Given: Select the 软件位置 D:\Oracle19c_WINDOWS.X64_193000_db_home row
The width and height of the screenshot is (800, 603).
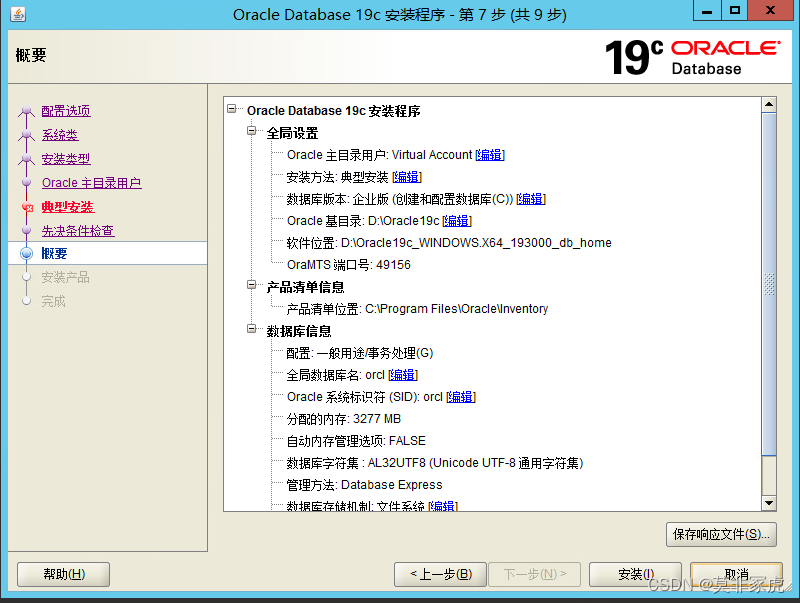Looking at the screenshot, I should (449, 243).
